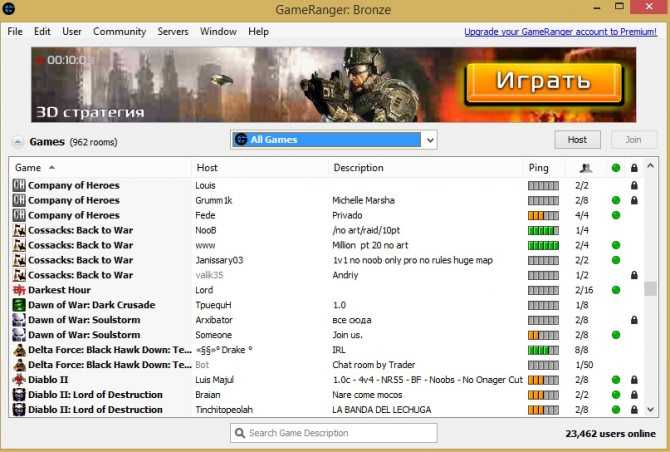Click the Join button

[633, 140]
